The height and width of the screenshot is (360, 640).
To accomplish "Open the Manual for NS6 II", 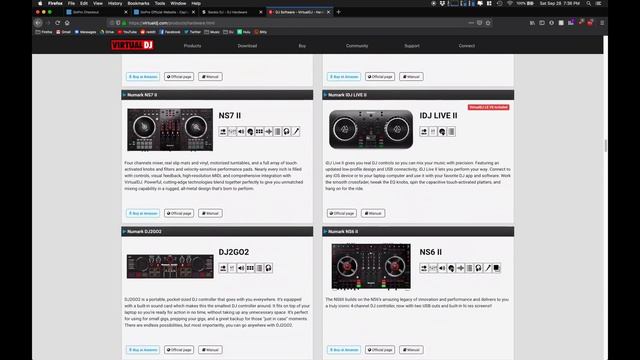I will (411, 350).
